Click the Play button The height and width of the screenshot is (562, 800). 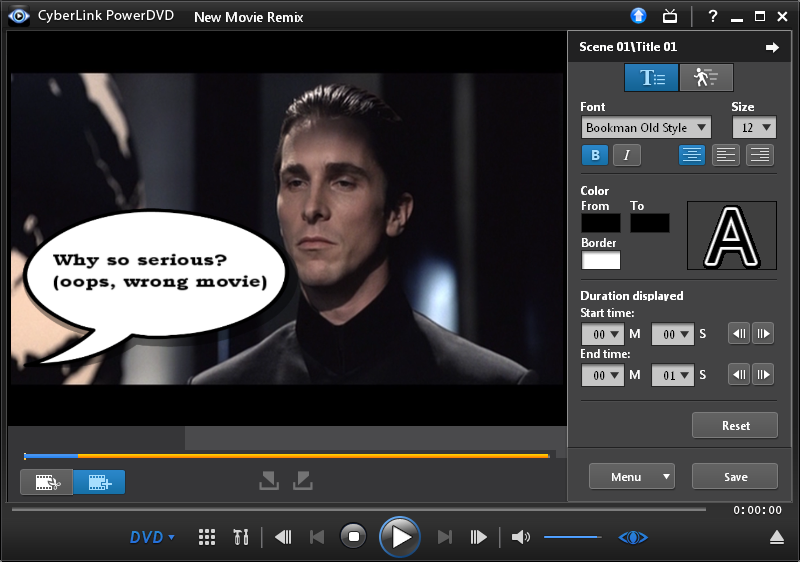tap(401, 537)
